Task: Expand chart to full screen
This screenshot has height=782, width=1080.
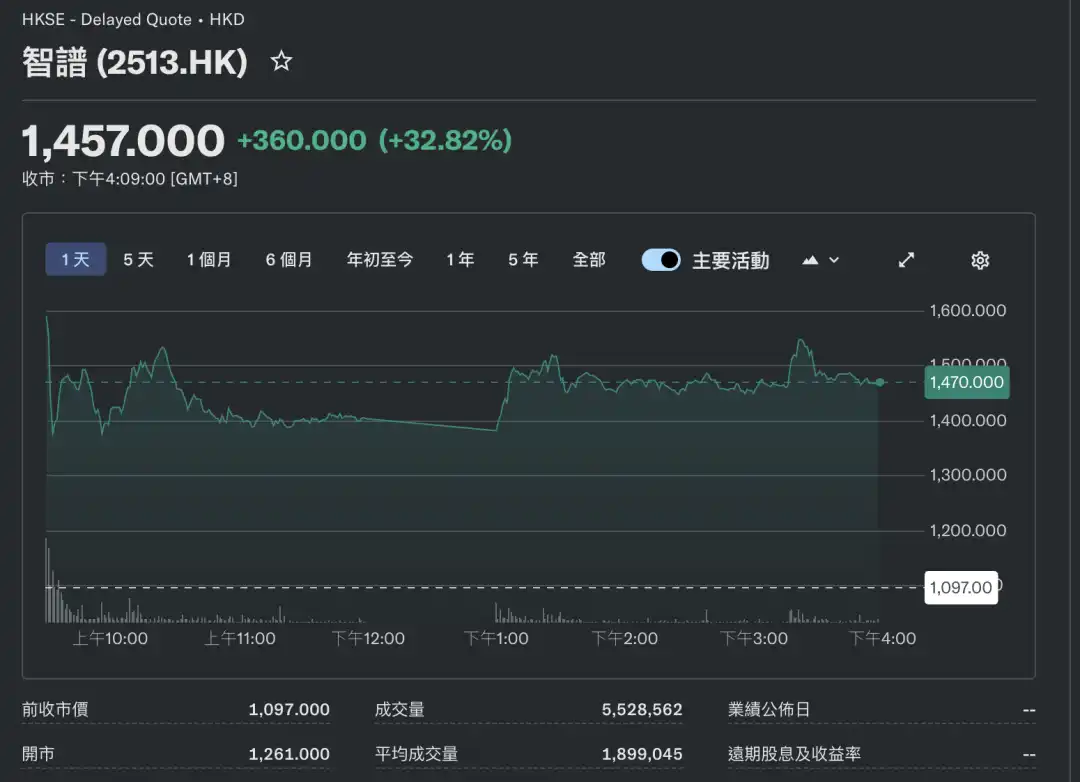Action: (906, 260)
